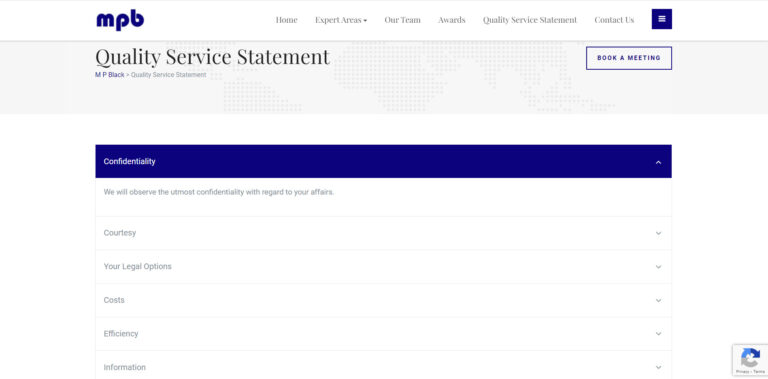Expand Your Legal Options chevron
This screenshot has width=768, height=379.
(x=658, y=267)
